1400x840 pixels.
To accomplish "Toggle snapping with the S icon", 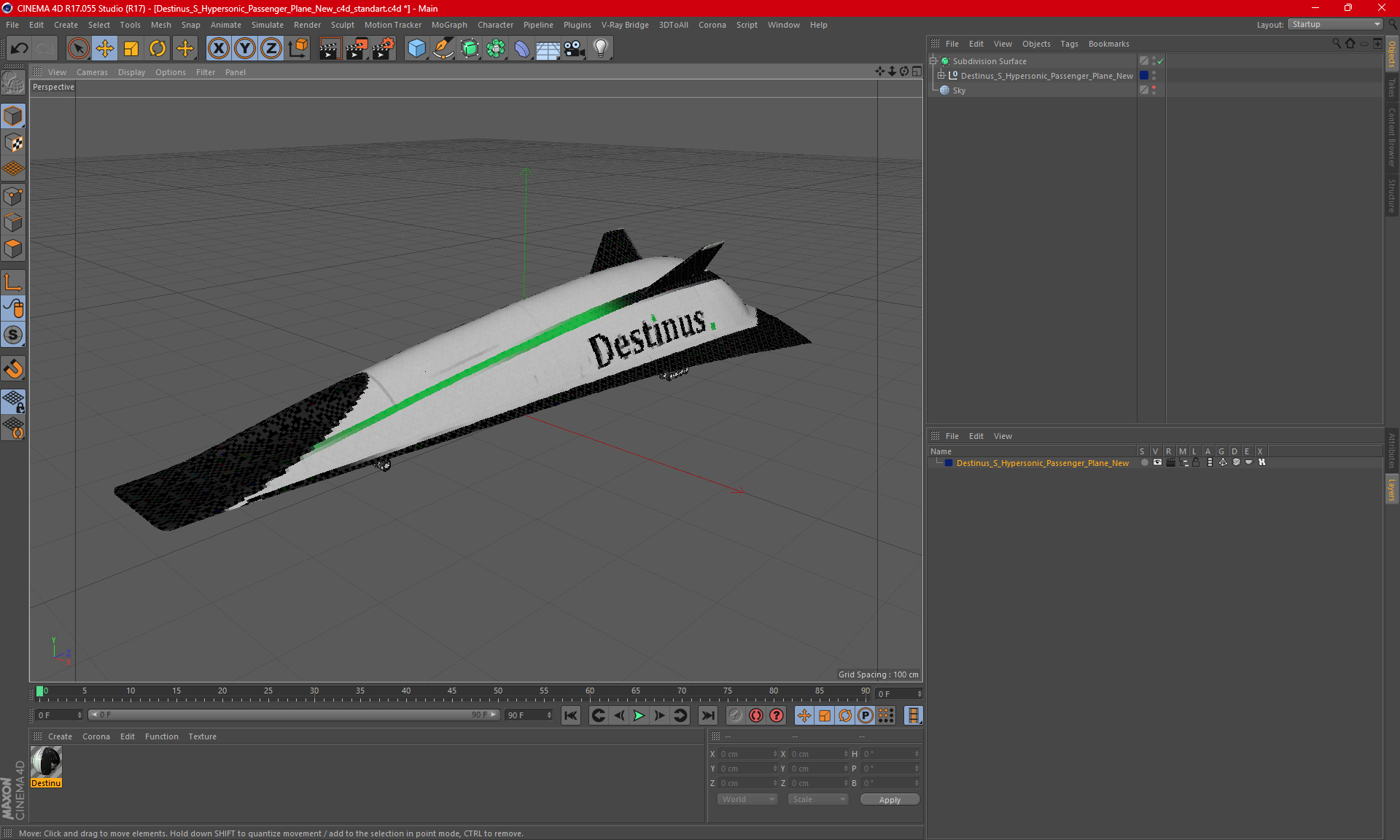I will click(13, 335).
